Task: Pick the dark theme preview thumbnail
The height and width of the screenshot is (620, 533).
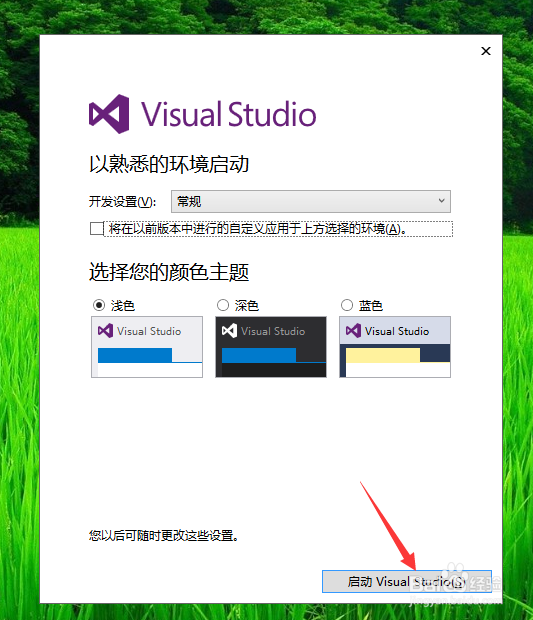Action: (x=271, y=347)
